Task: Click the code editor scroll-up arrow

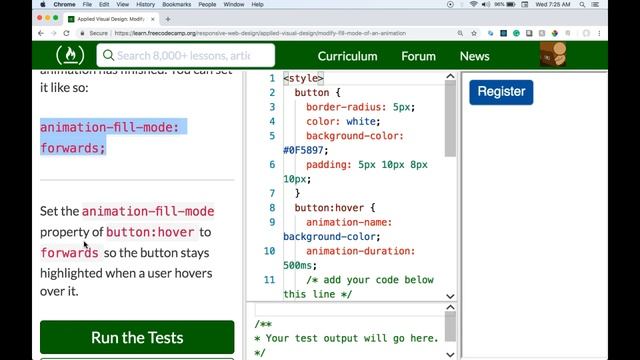Action: tap(450, 76)
